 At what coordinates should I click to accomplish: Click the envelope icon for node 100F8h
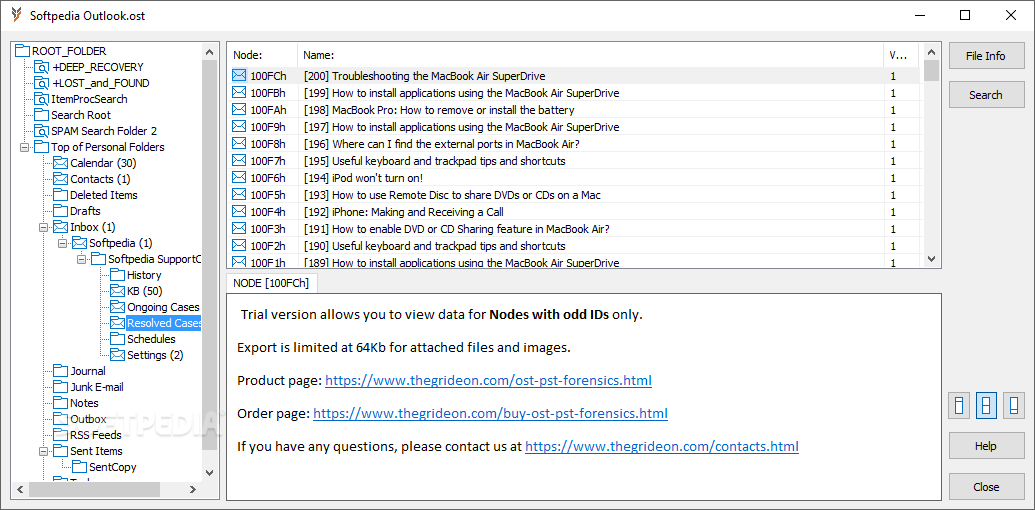239,144
